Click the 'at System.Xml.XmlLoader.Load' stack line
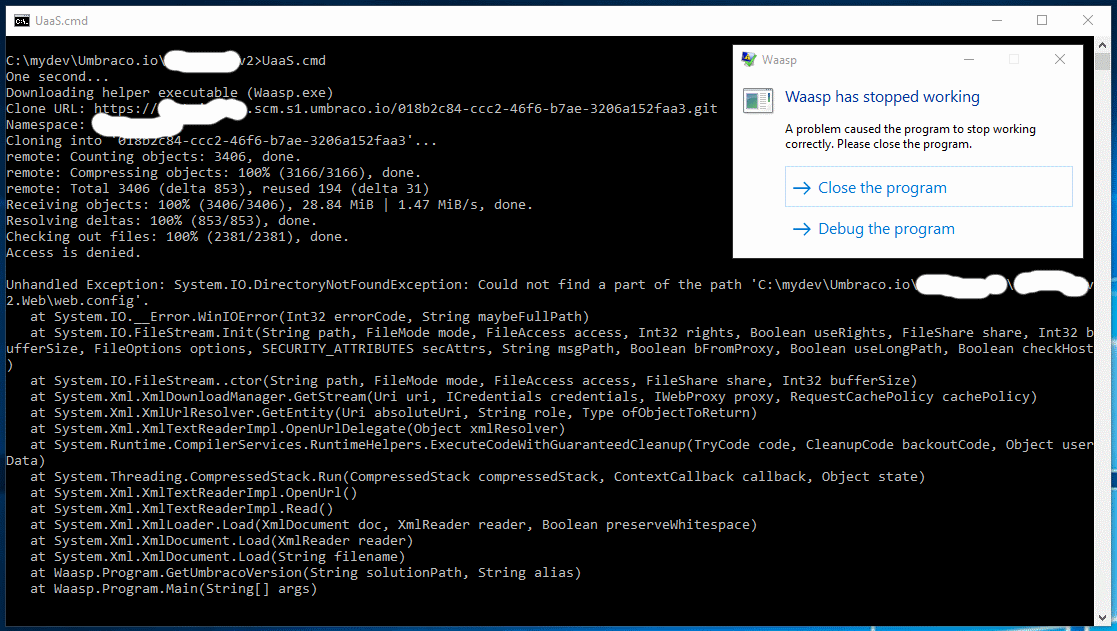The width and height of the screenshot is (1117, 631). [393, 525]
